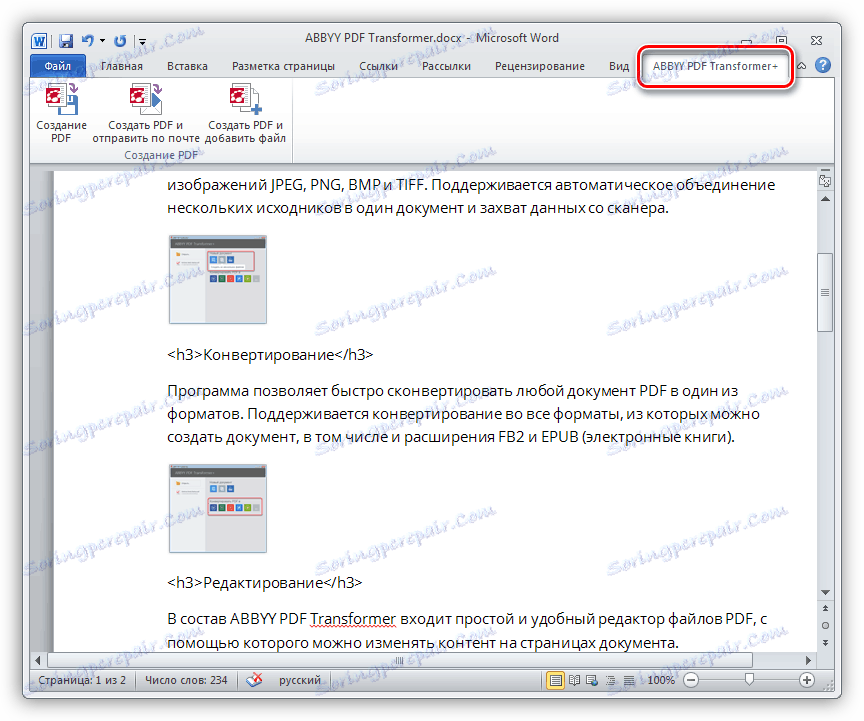Select first embedded screenshot thumbnail in document
This screenshot has width=864, height=721.
point(218,279)
